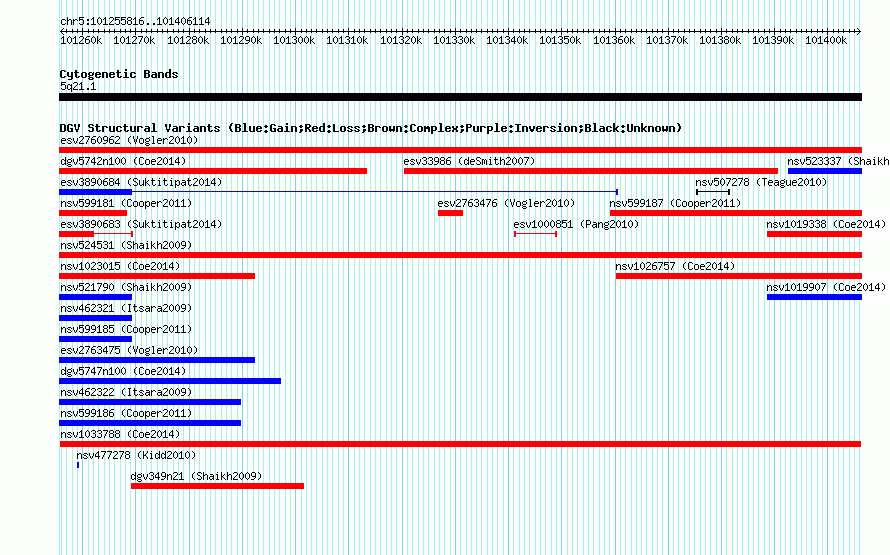Click the red bar under nsv1019338

coord(814,234)
